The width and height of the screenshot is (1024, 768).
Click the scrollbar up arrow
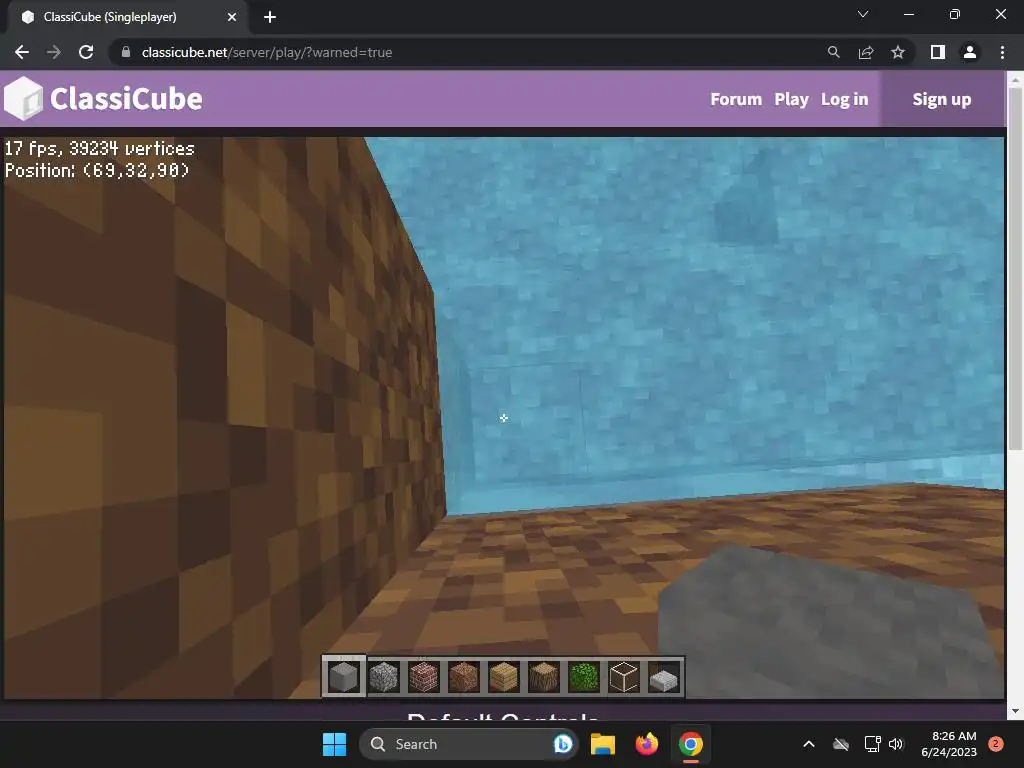1015,79
